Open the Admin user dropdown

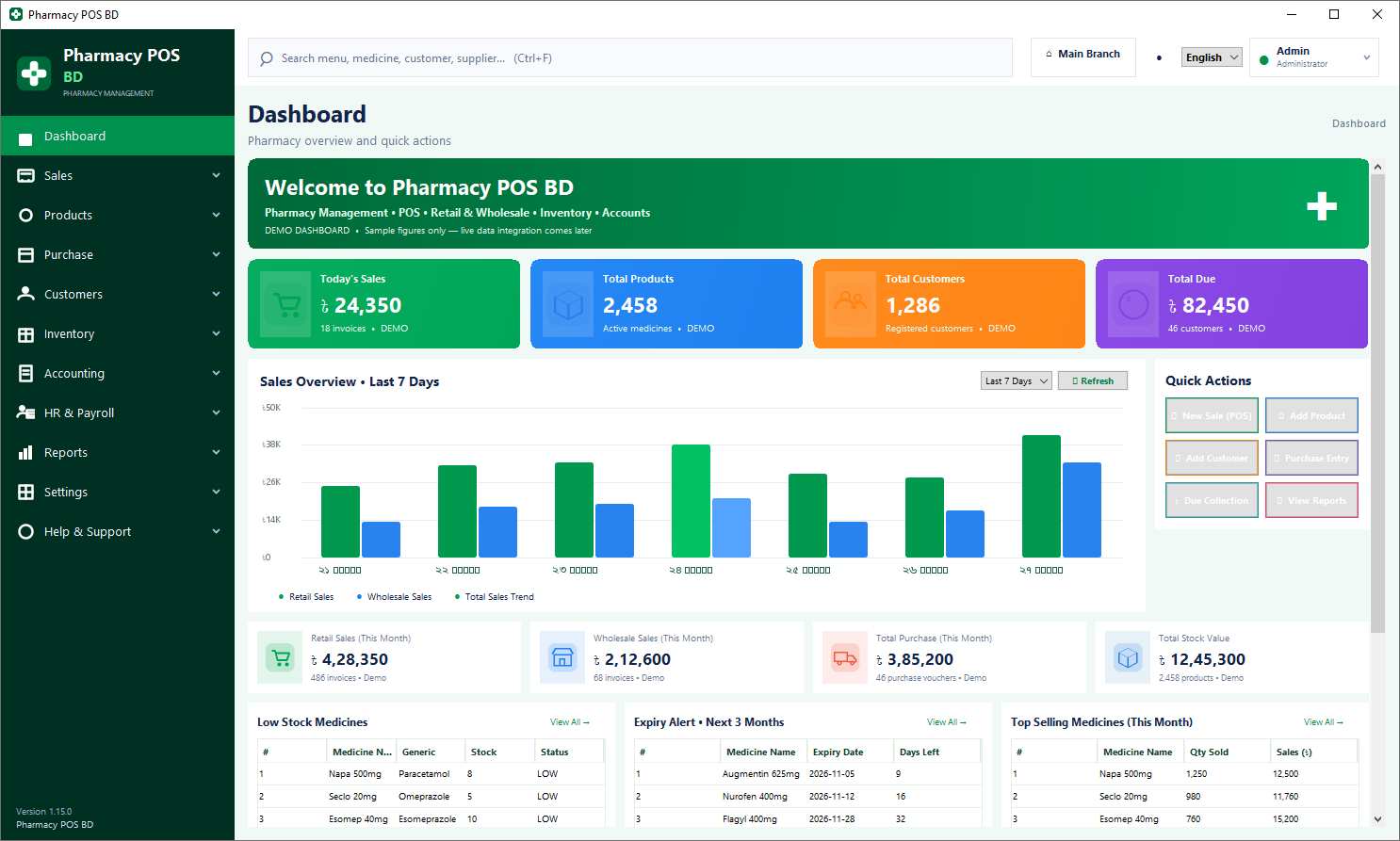point(1313,57)
